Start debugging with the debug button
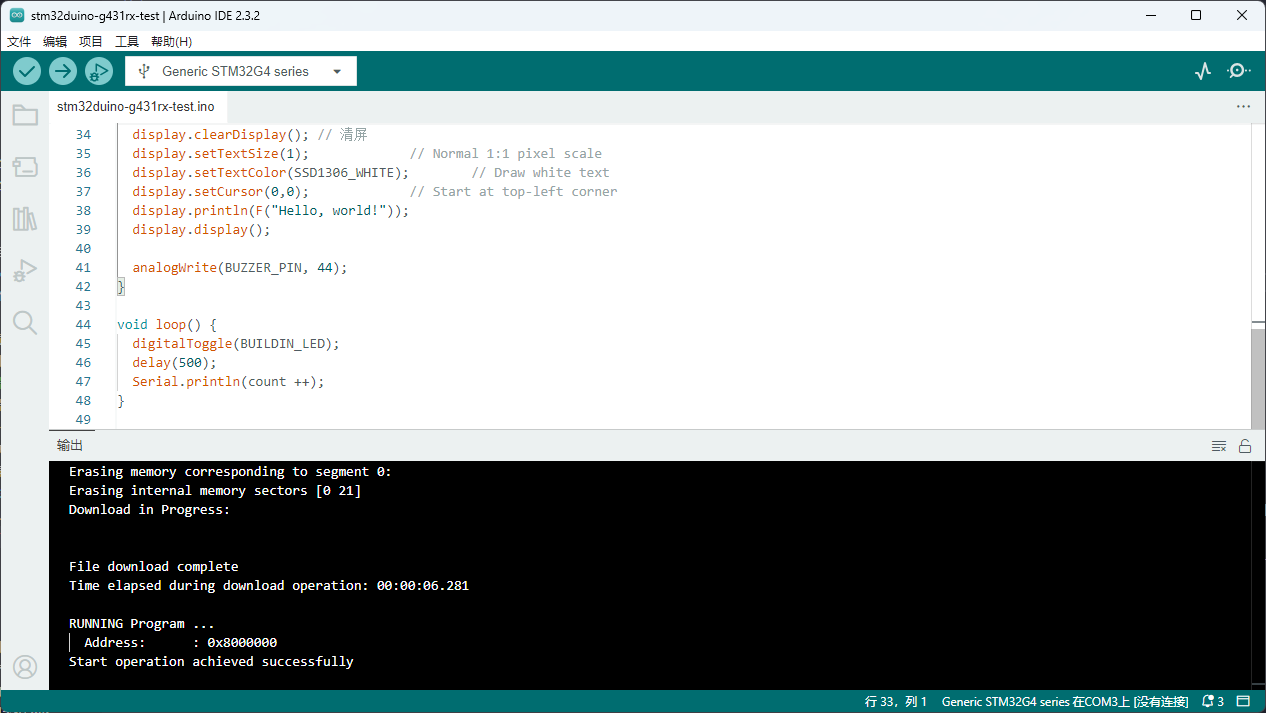The height and width of the screenshot is (713, 1266). (98, 71)
